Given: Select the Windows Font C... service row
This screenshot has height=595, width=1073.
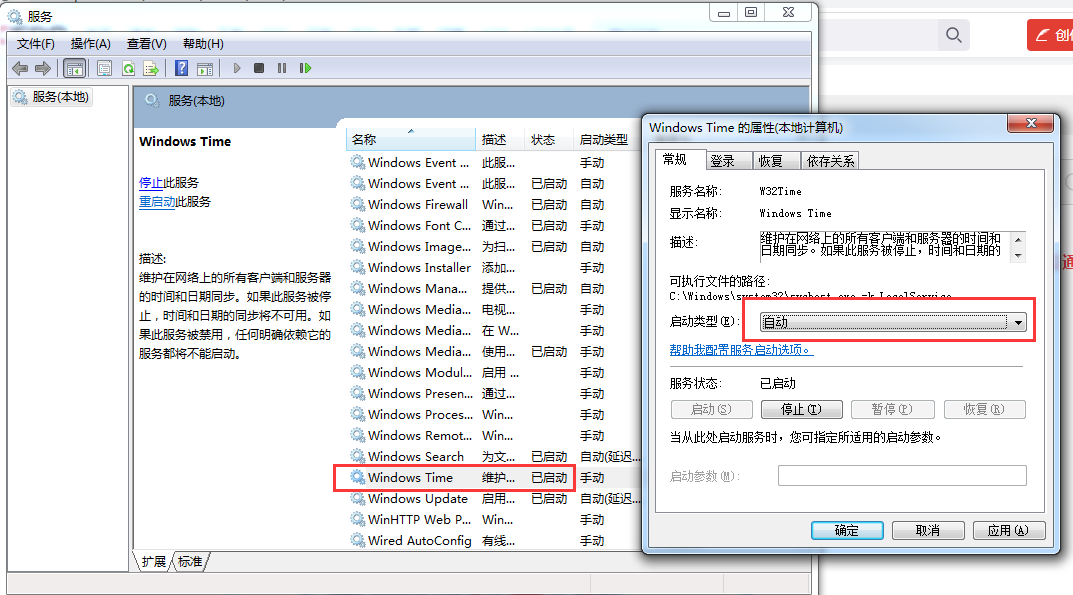Looking at the screenshot, I should 496,225.
